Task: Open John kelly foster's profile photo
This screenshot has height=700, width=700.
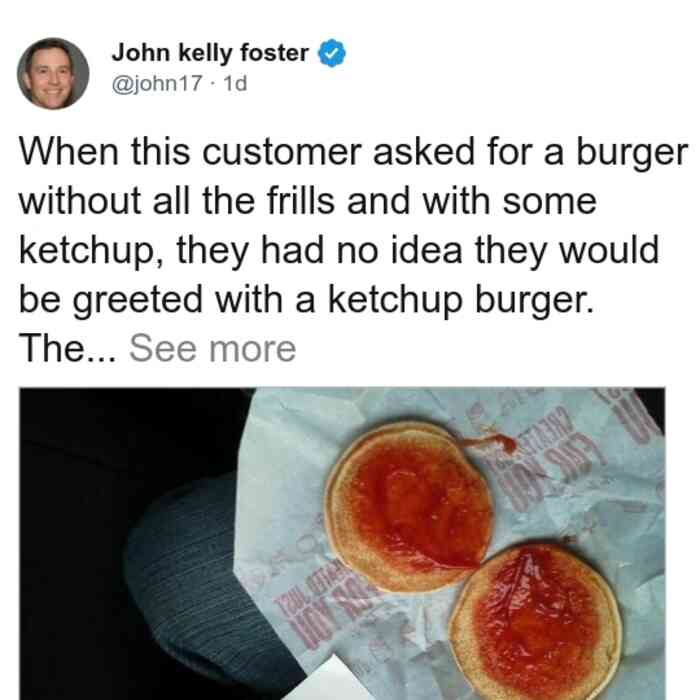Action: pyautogui.click(x=53, y=74)
